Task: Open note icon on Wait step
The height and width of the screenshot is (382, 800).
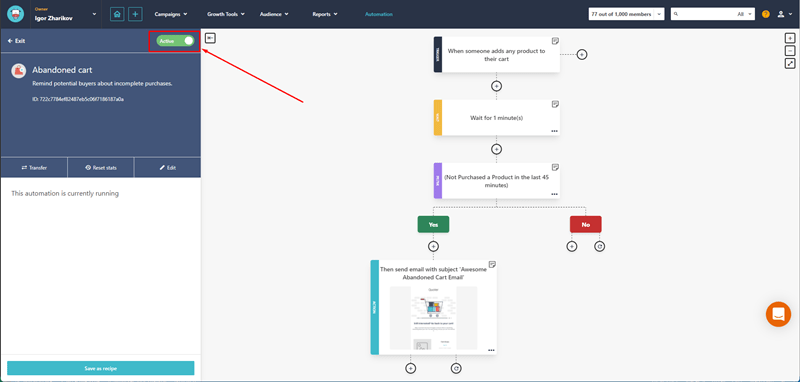Action: click(x=555, y=104)
